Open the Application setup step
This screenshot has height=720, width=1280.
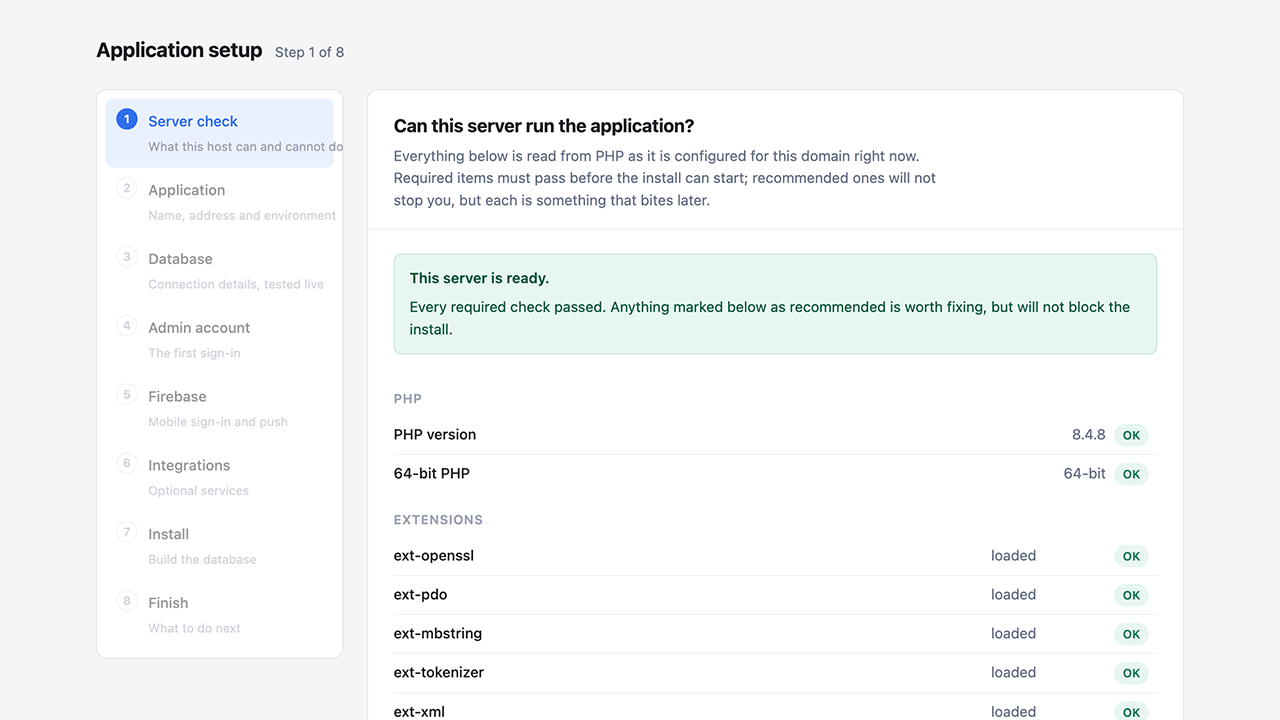pos(219,202)
